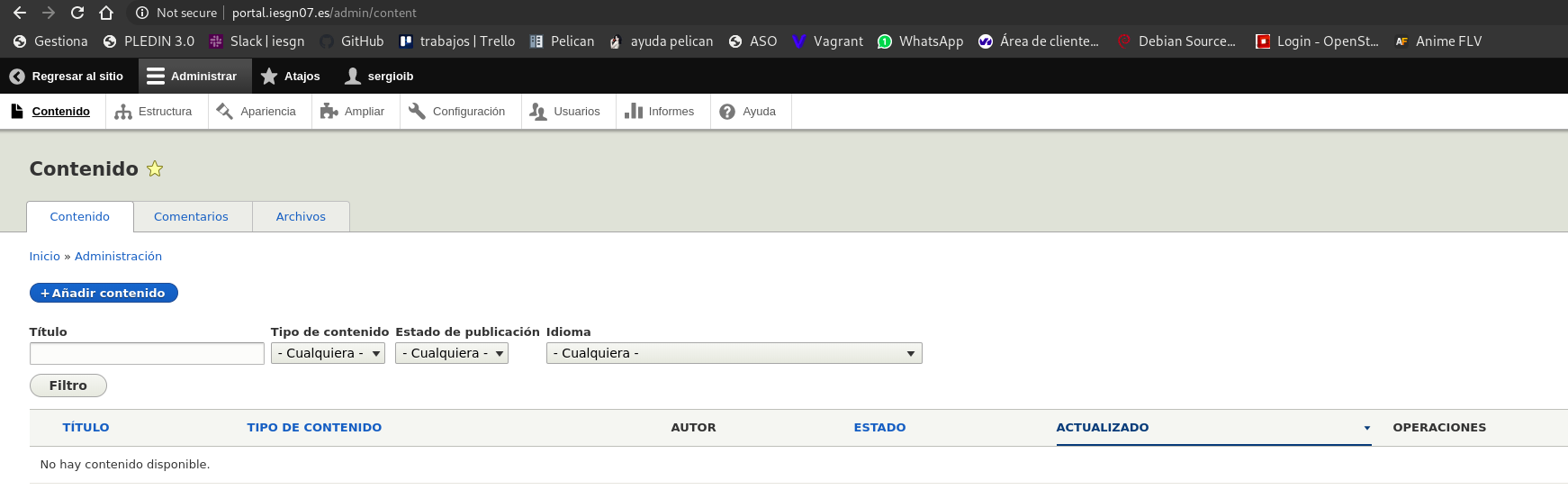This screenshot has height=499, width=1568.
Task: Open the ayuda pelican bookmark
Action: pos(661,41)
